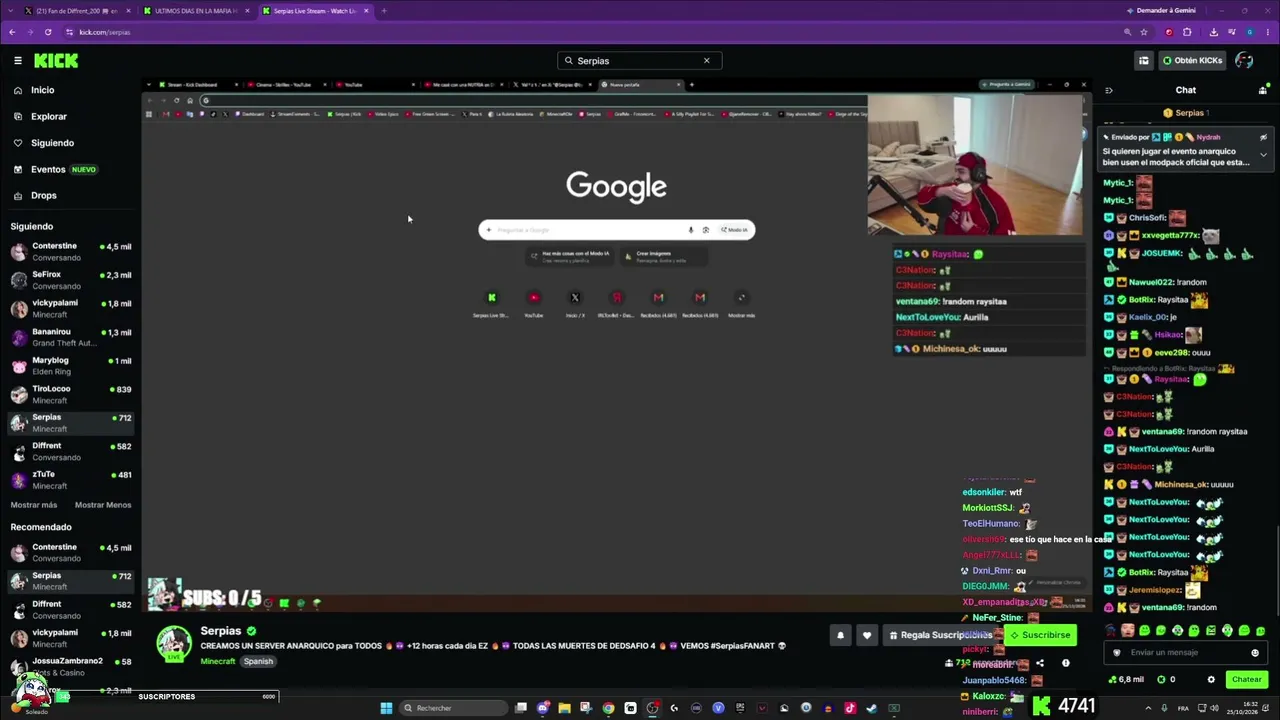Click the Minecraft category link below title
Viewport: 1280px width, 720px height.
point(218,662)
